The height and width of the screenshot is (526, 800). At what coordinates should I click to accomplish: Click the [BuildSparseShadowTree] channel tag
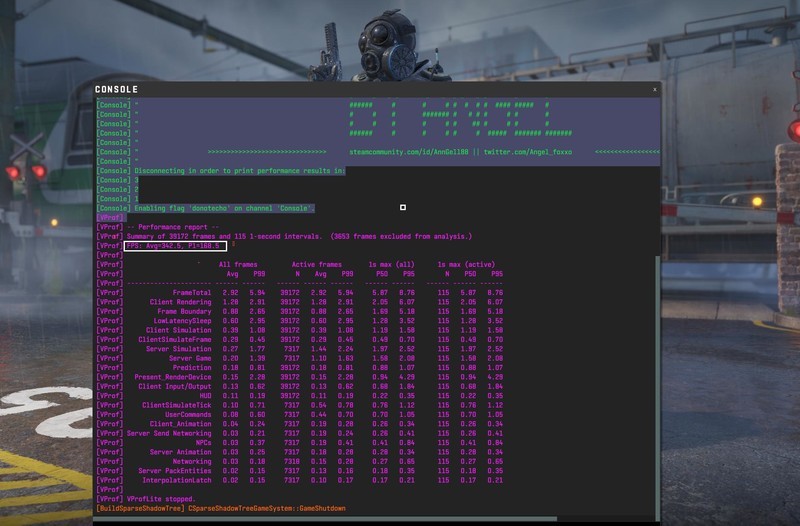140,508
